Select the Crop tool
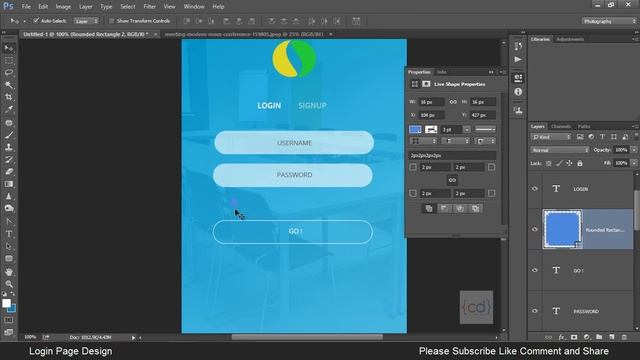 [x=9, y=97]
